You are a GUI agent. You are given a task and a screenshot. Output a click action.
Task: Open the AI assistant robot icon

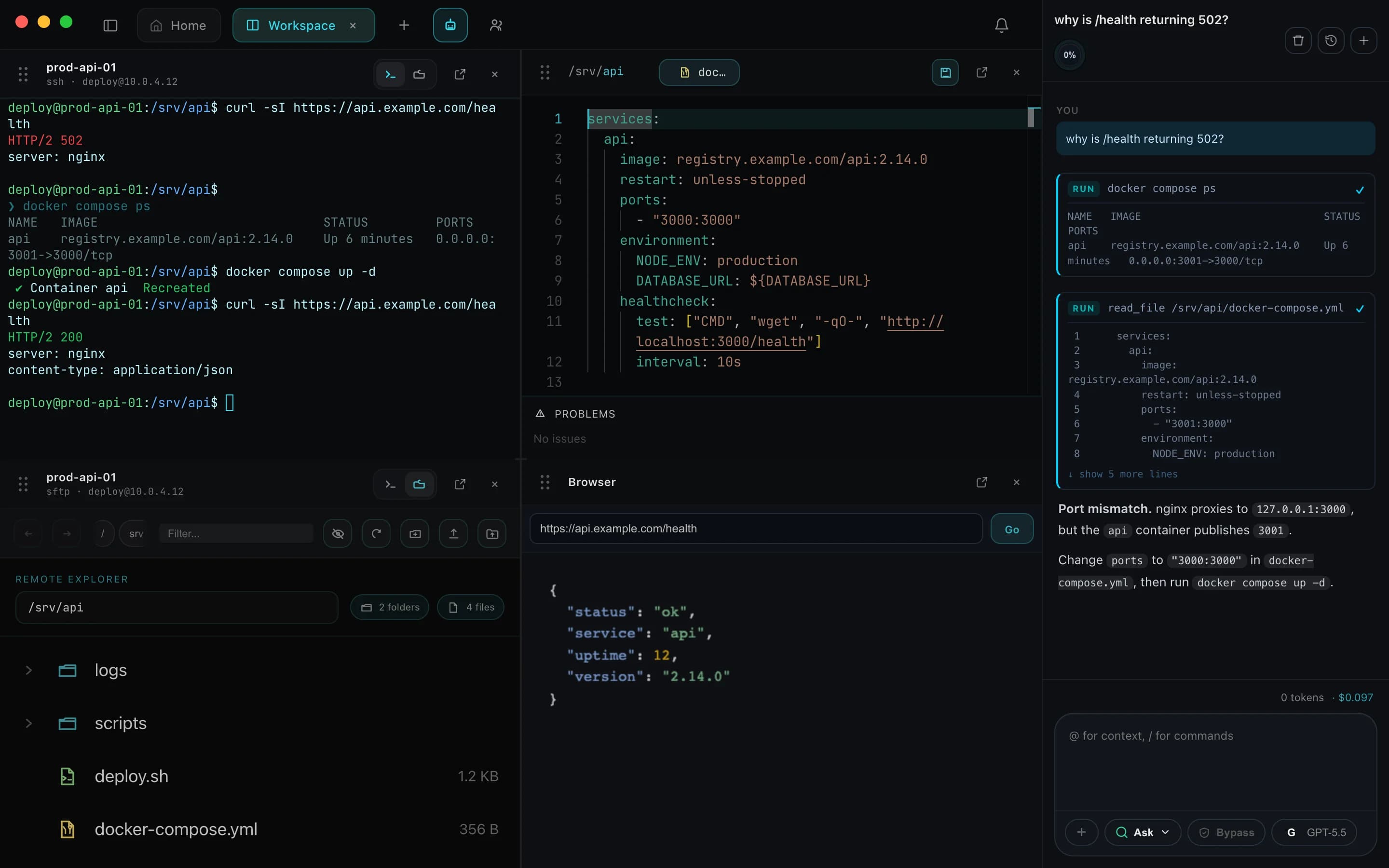tap(450, 25)
